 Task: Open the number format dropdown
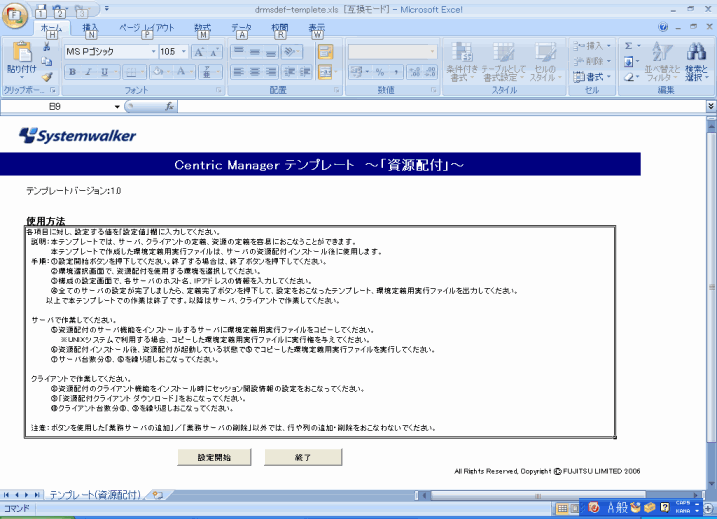pyautogui.click(x=432, y=52)
